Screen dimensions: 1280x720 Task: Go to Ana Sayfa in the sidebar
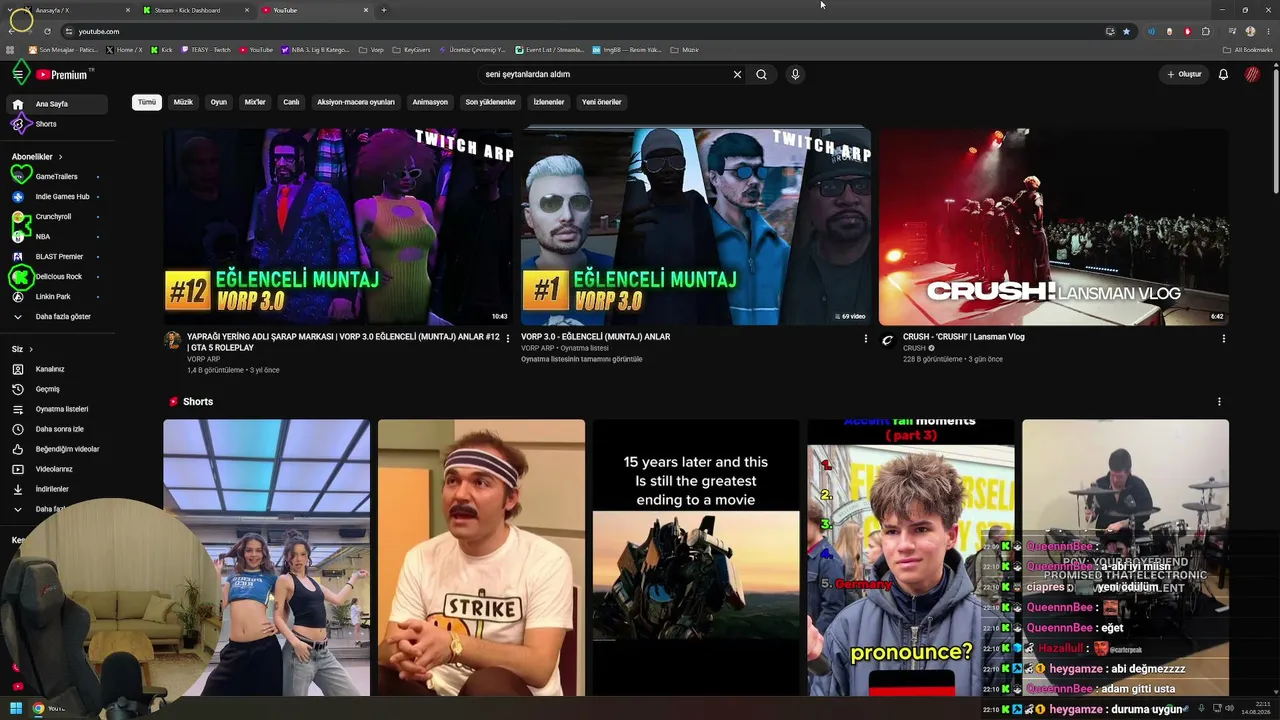click(x=56, y=104)
